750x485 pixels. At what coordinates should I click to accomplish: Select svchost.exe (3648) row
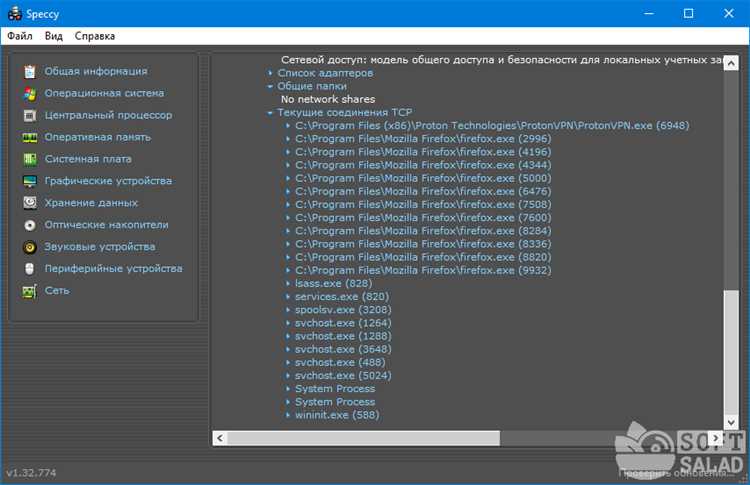point(343,350)
